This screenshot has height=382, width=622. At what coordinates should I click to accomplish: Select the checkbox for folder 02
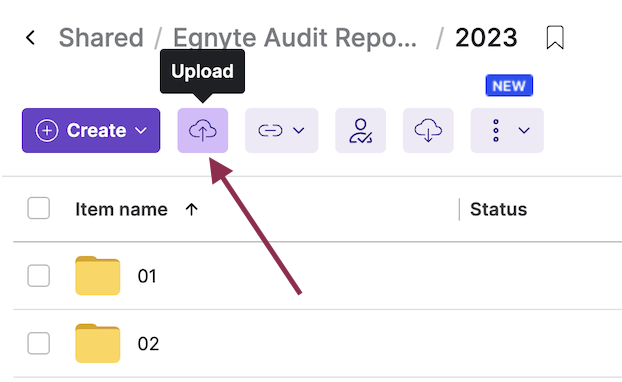(x=38, y=343)
